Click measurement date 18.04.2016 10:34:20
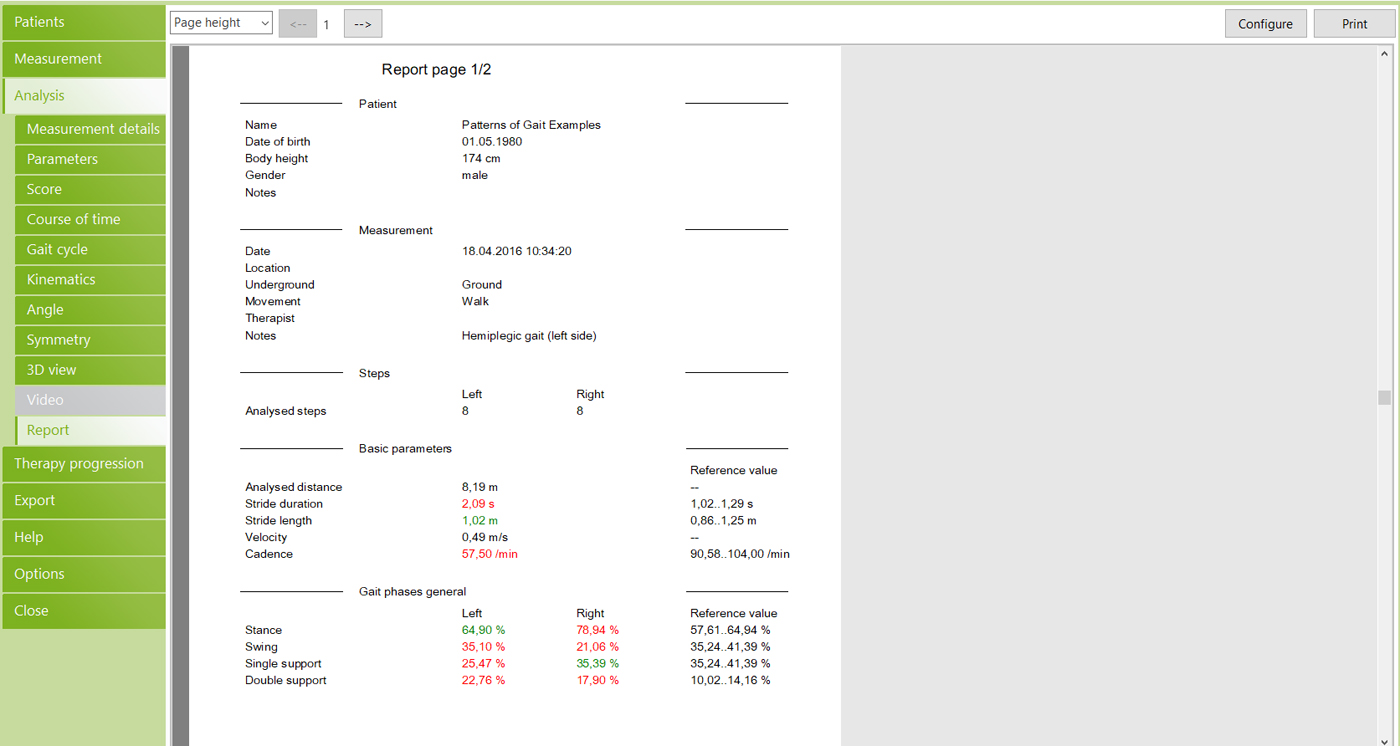Viewport: 1400px width, 746px height. point(517,252)
